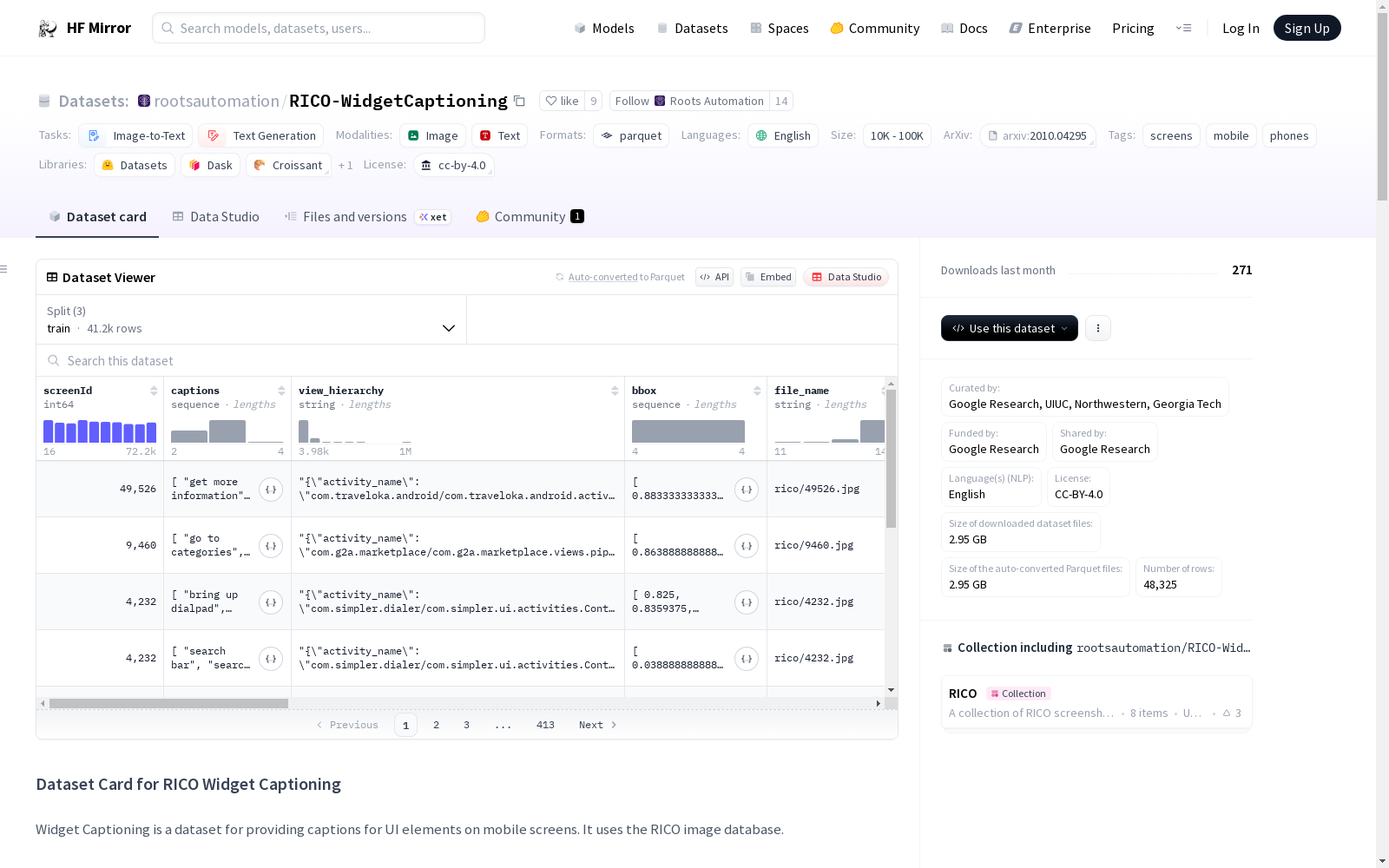
Task: Click the Log In link
Action: 1241,28
